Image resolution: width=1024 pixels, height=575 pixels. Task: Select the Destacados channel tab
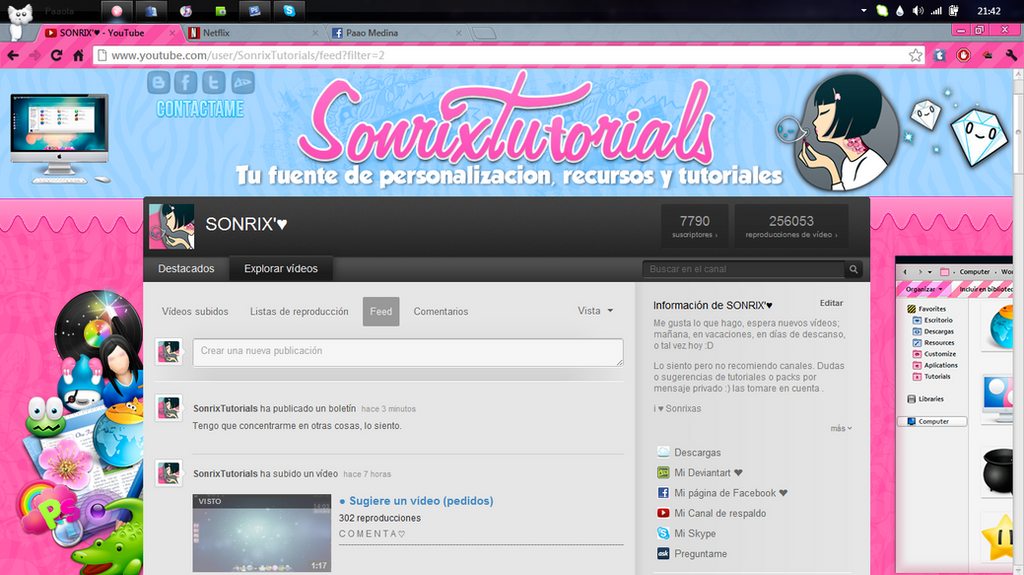coord(186,269)
